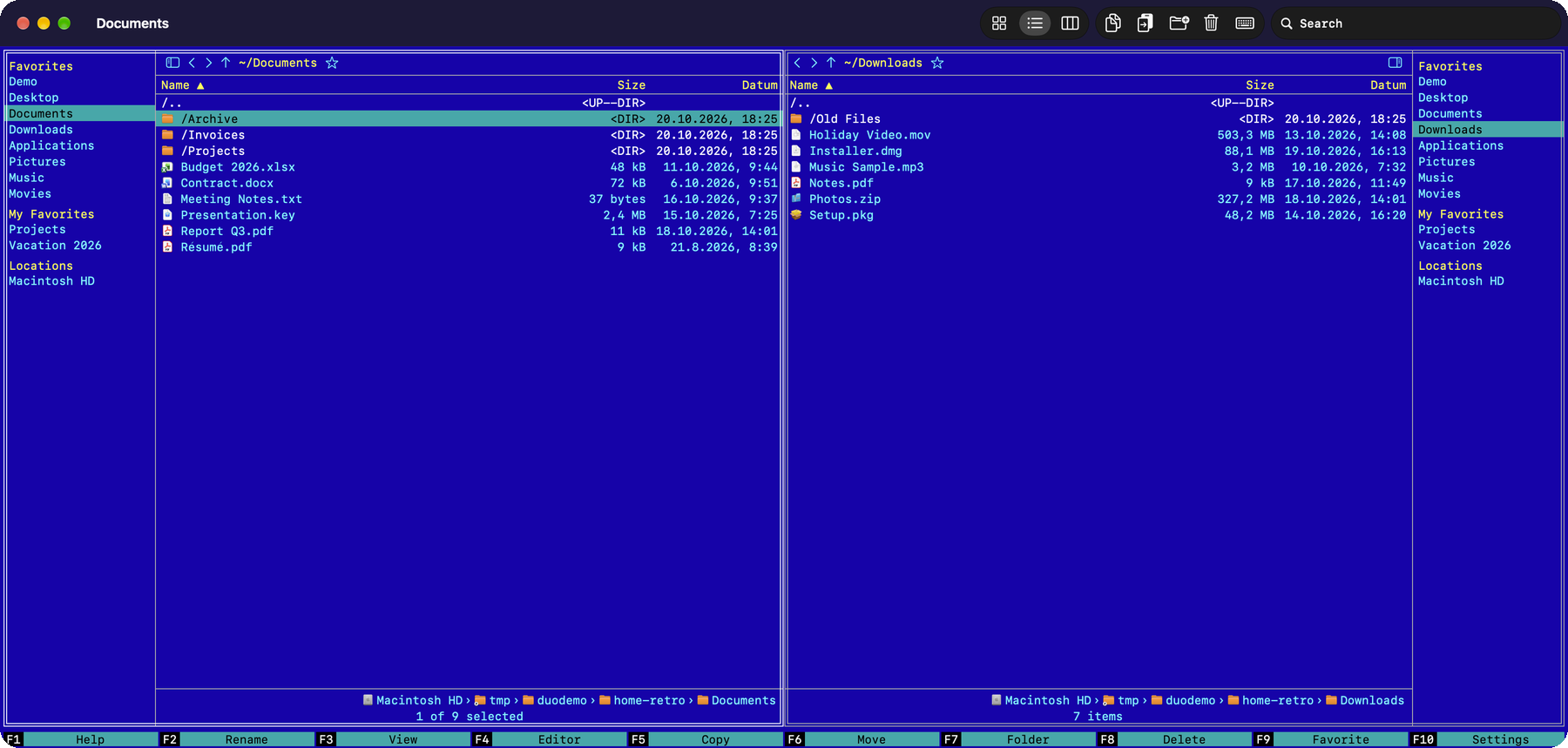This screenshot has width=1568, height=748.
Task: Click the Search field
Action: (1416, 24)
